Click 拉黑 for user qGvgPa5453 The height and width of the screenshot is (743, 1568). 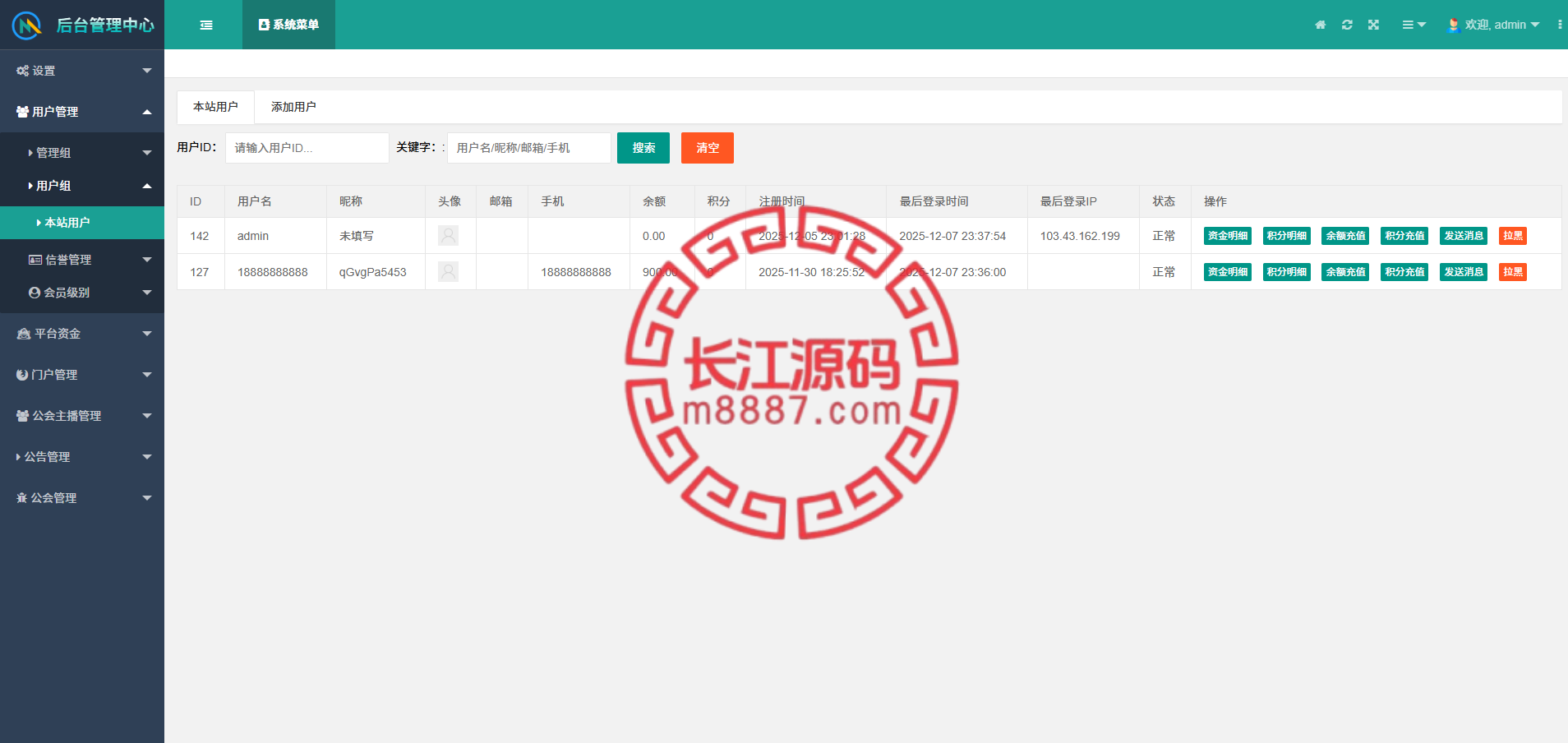point(1513,272)
